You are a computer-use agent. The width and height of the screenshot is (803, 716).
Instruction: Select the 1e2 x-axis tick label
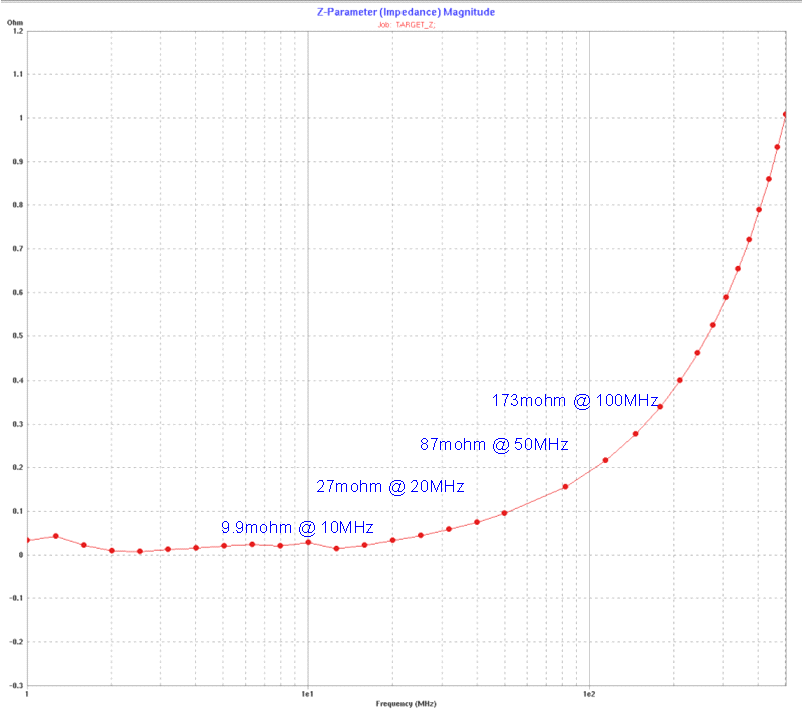[x=589, y=694]
